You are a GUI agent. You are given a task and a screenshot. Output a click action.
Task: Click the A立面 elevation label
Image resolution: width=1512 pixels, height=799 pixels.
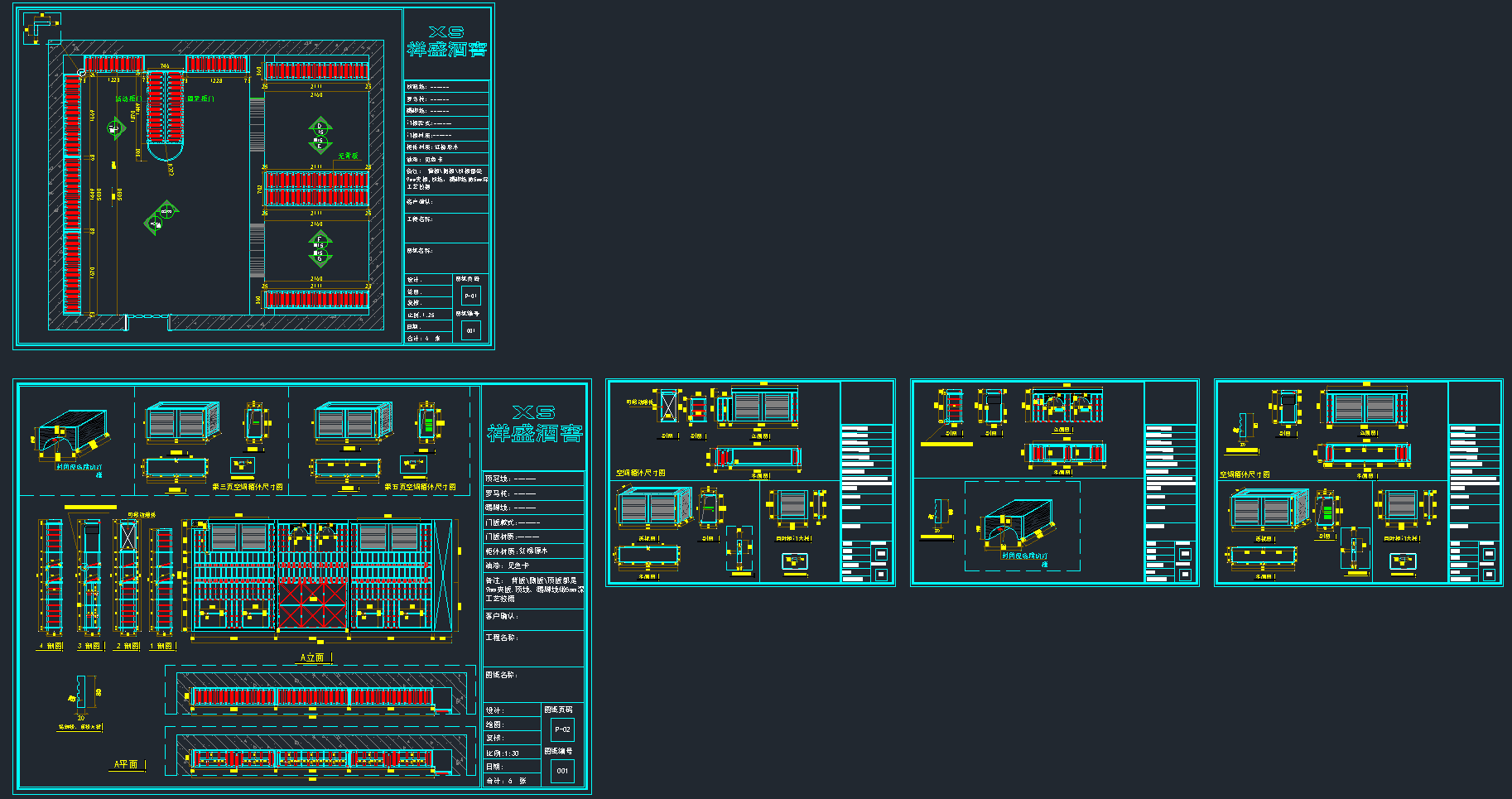point(312,657)
